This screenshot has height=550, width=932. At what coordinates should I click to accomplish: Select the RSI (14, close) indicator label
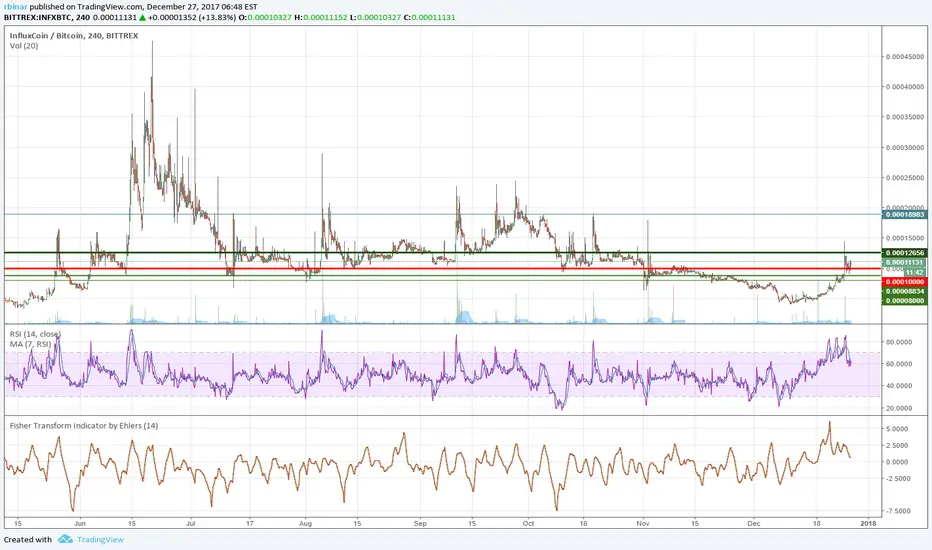coord(35,334)
